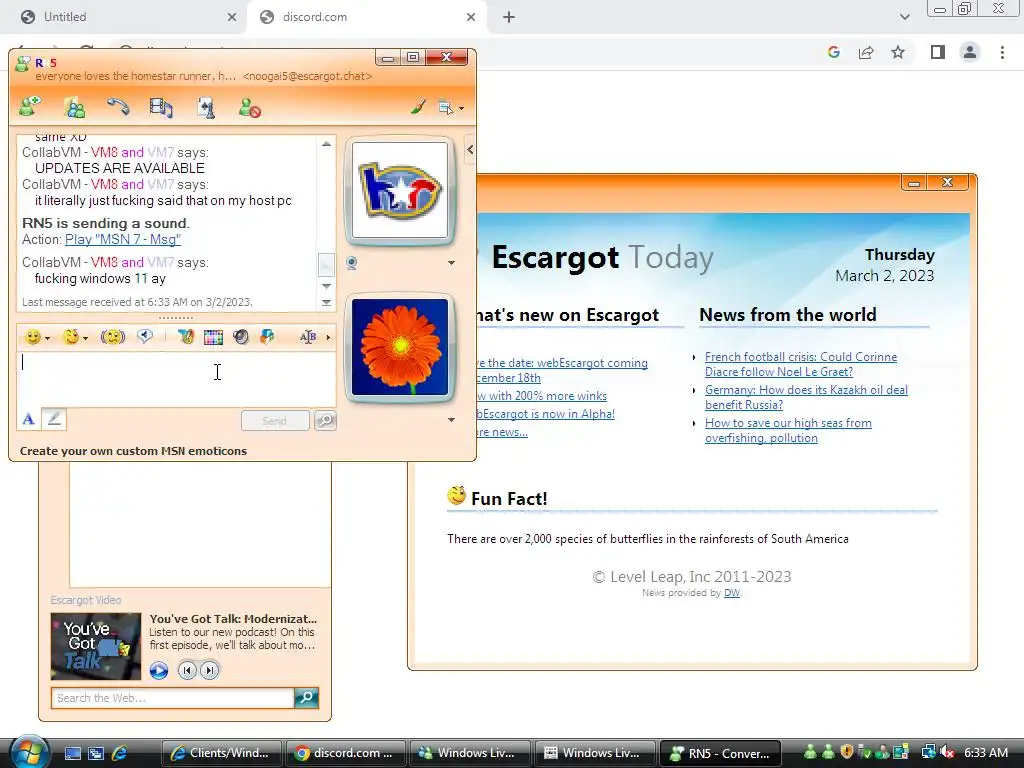The width and height of the screenshot is (1024, 768).
Task: Open the browser tab search dropdown
Action: (x=904, y=17)
